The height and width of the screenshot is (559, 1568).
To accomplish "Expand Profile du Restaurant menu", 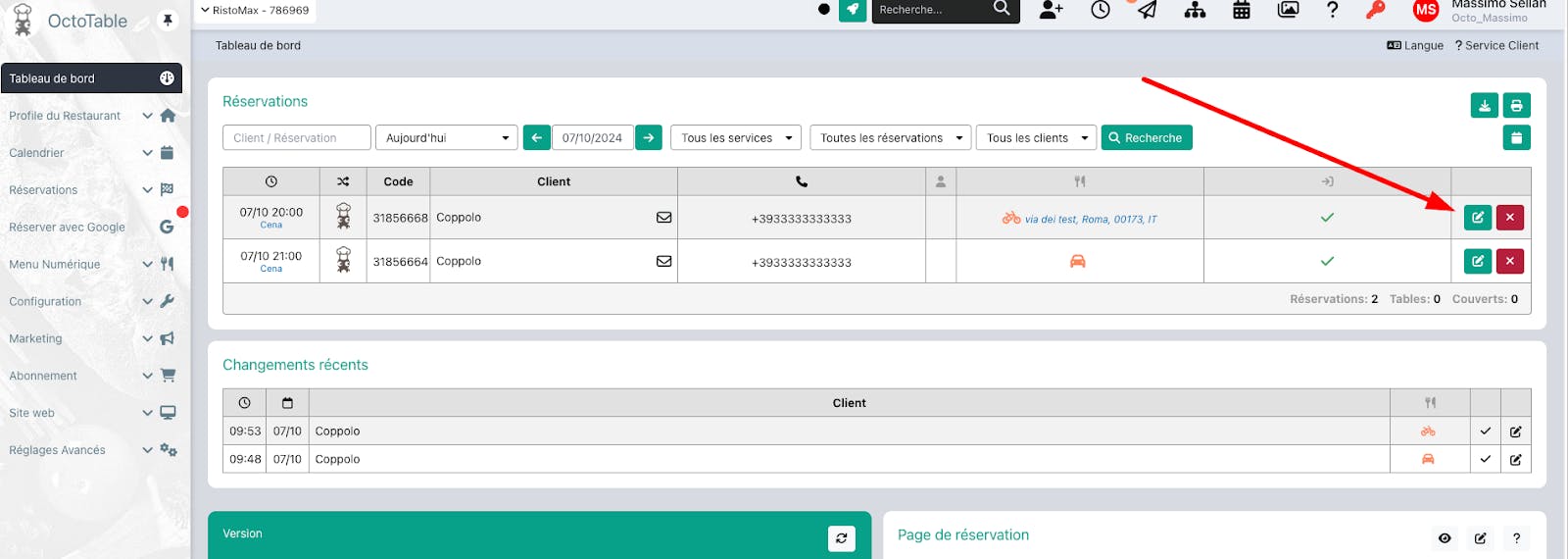I will coord(92,116).
